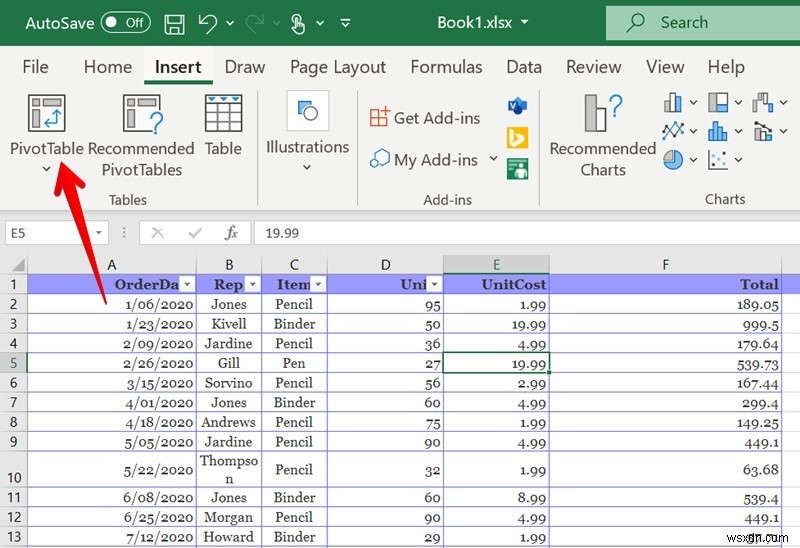Click the search magnifier icon

tap(635, 22)
